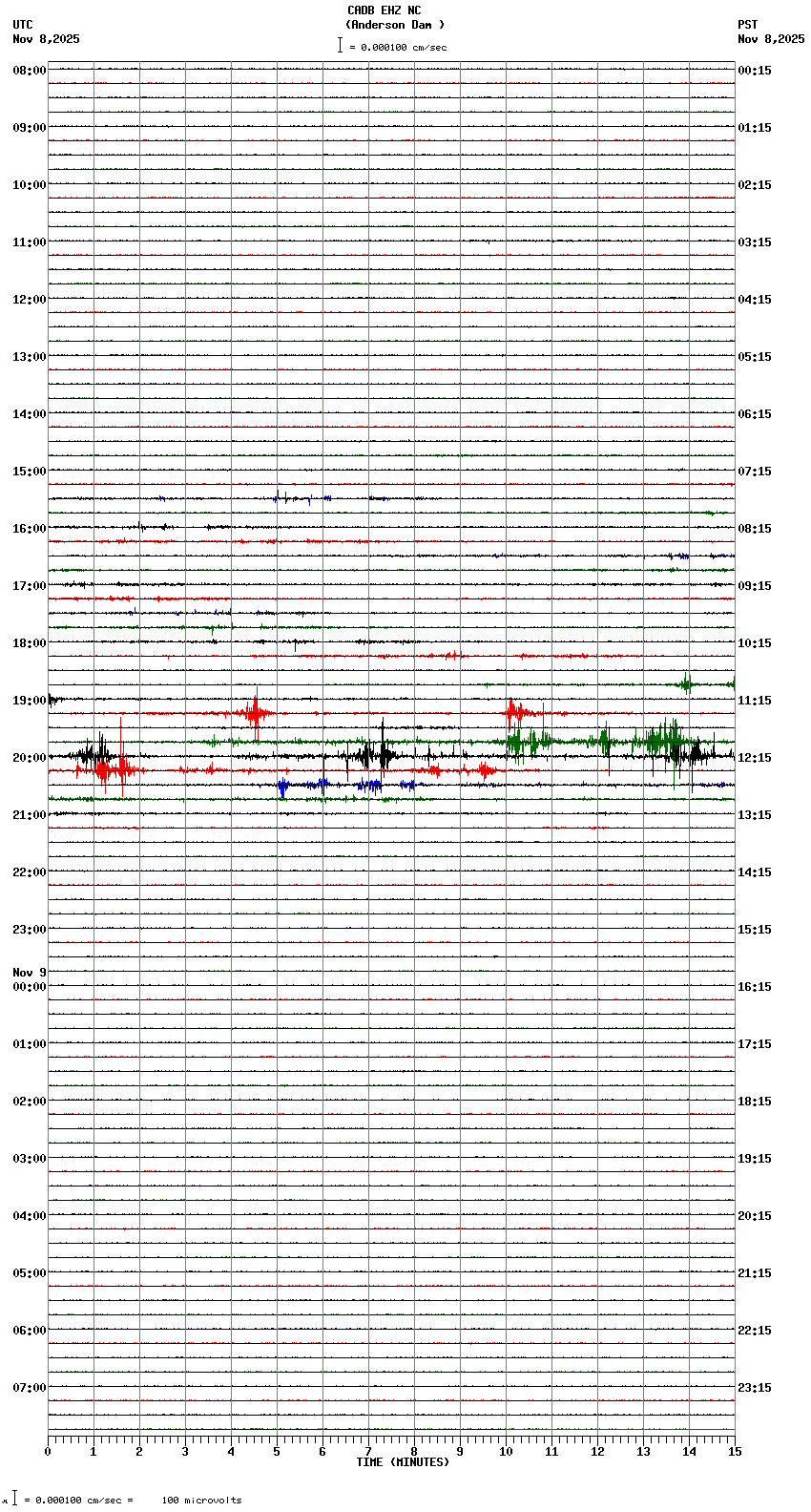
Task: Click the UTC time label '23:00'
Action: [29, 930]
